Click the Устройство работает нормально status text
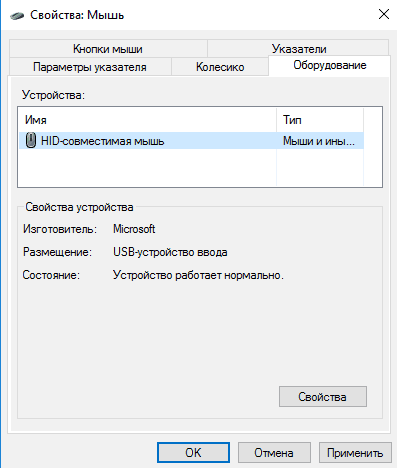 click(x=198, y=275)
